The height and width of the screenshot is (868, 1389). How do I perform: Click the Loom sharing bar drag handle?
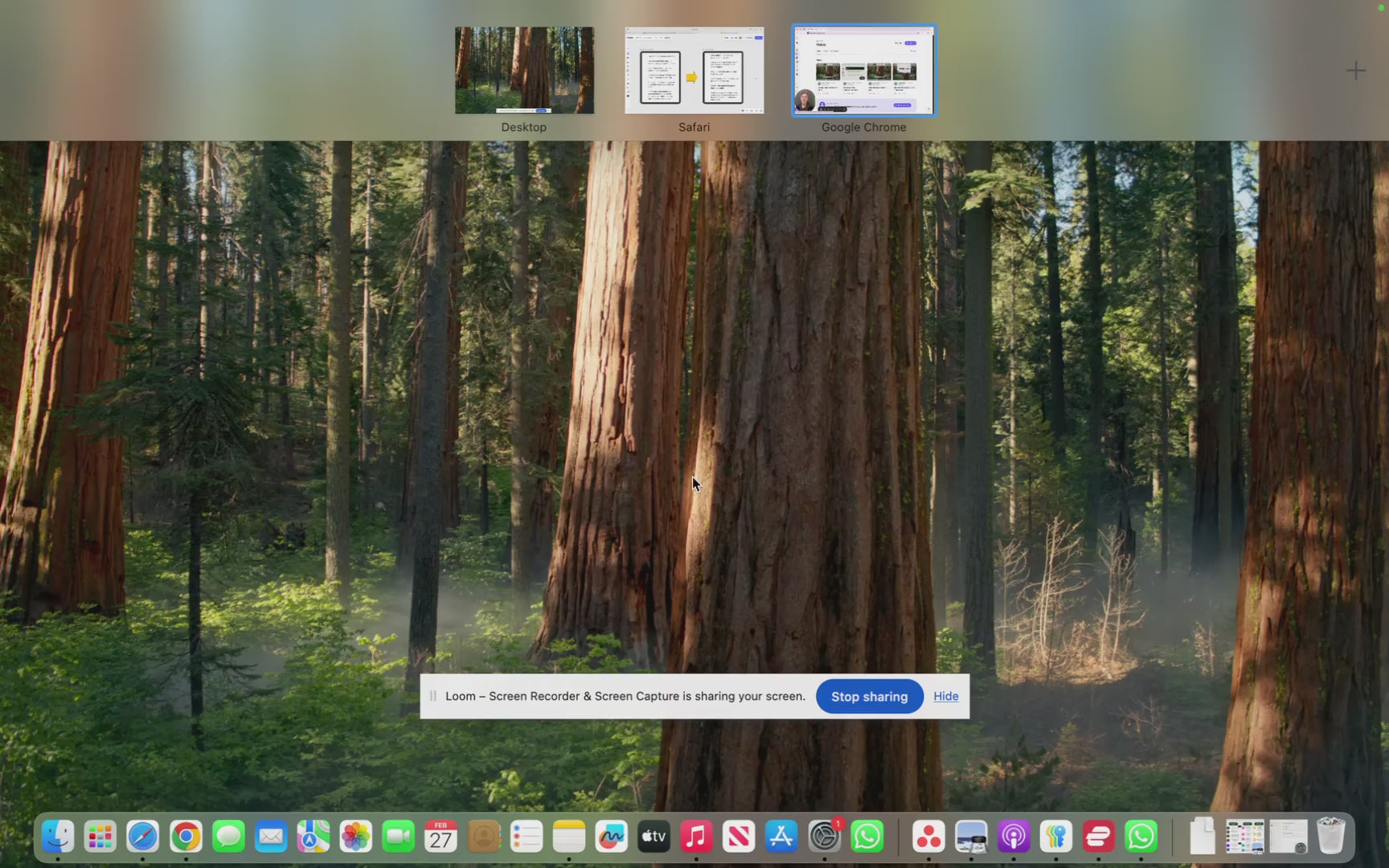pos(433,697)
